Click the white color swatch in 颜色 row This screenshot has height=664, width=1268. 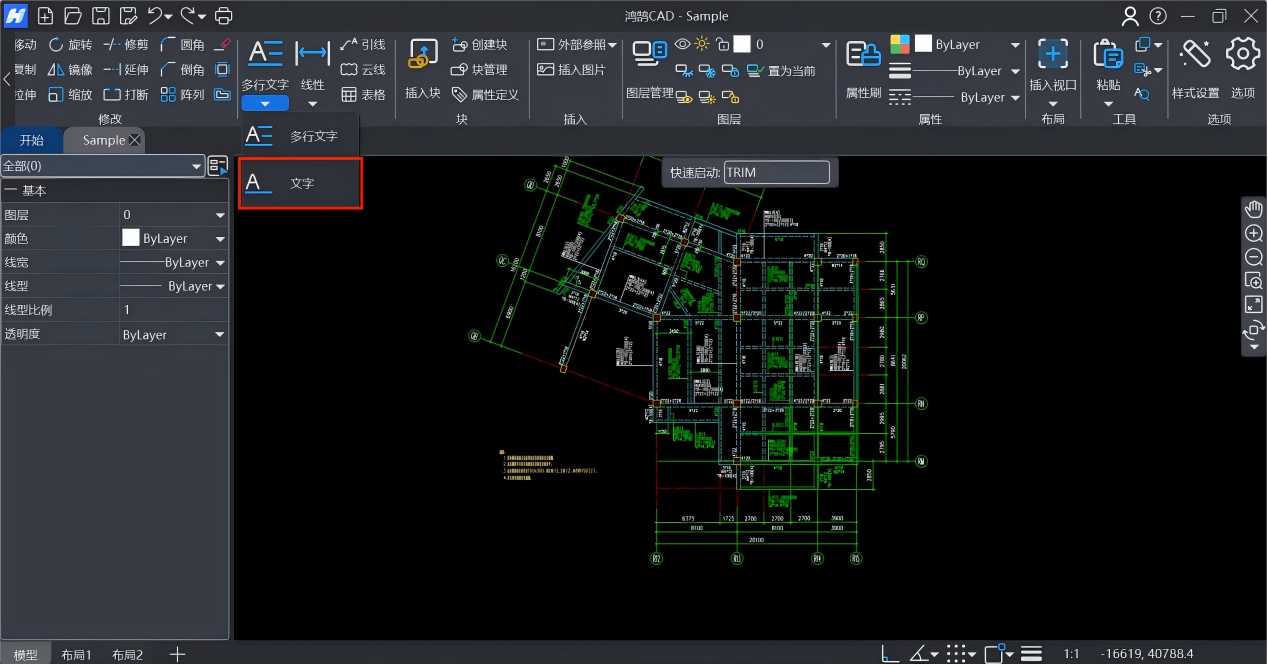(x=130, y=239)
